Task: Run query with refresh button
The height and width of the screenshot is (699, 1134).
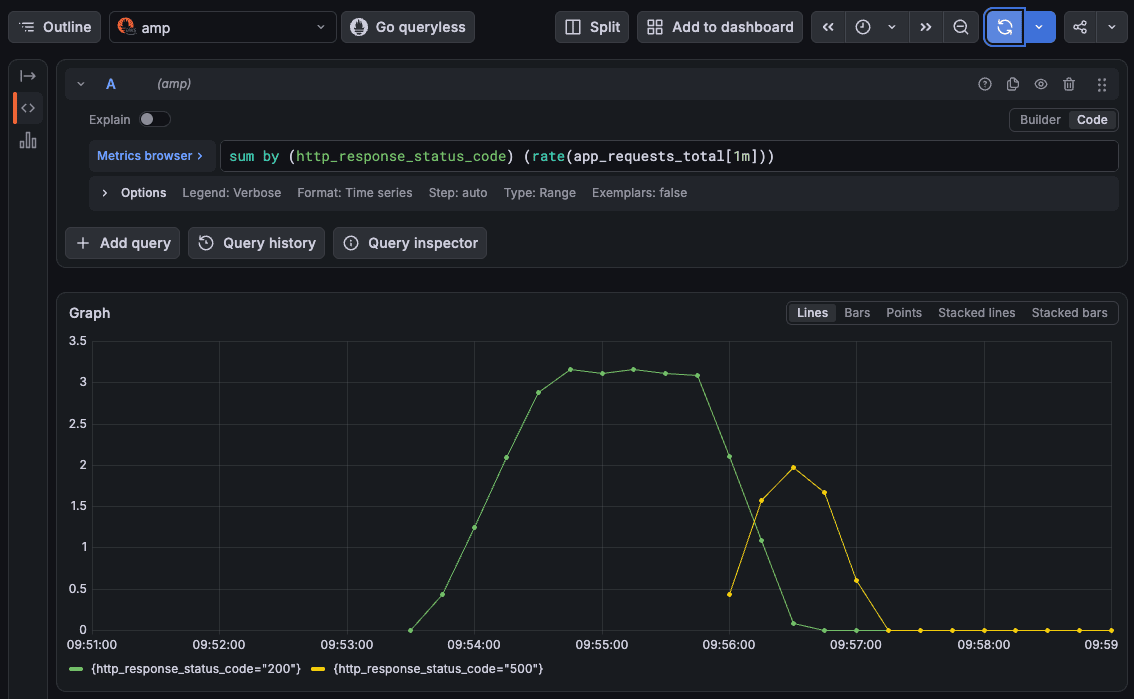Action: pyautogui.click(x=1005, y=27)
